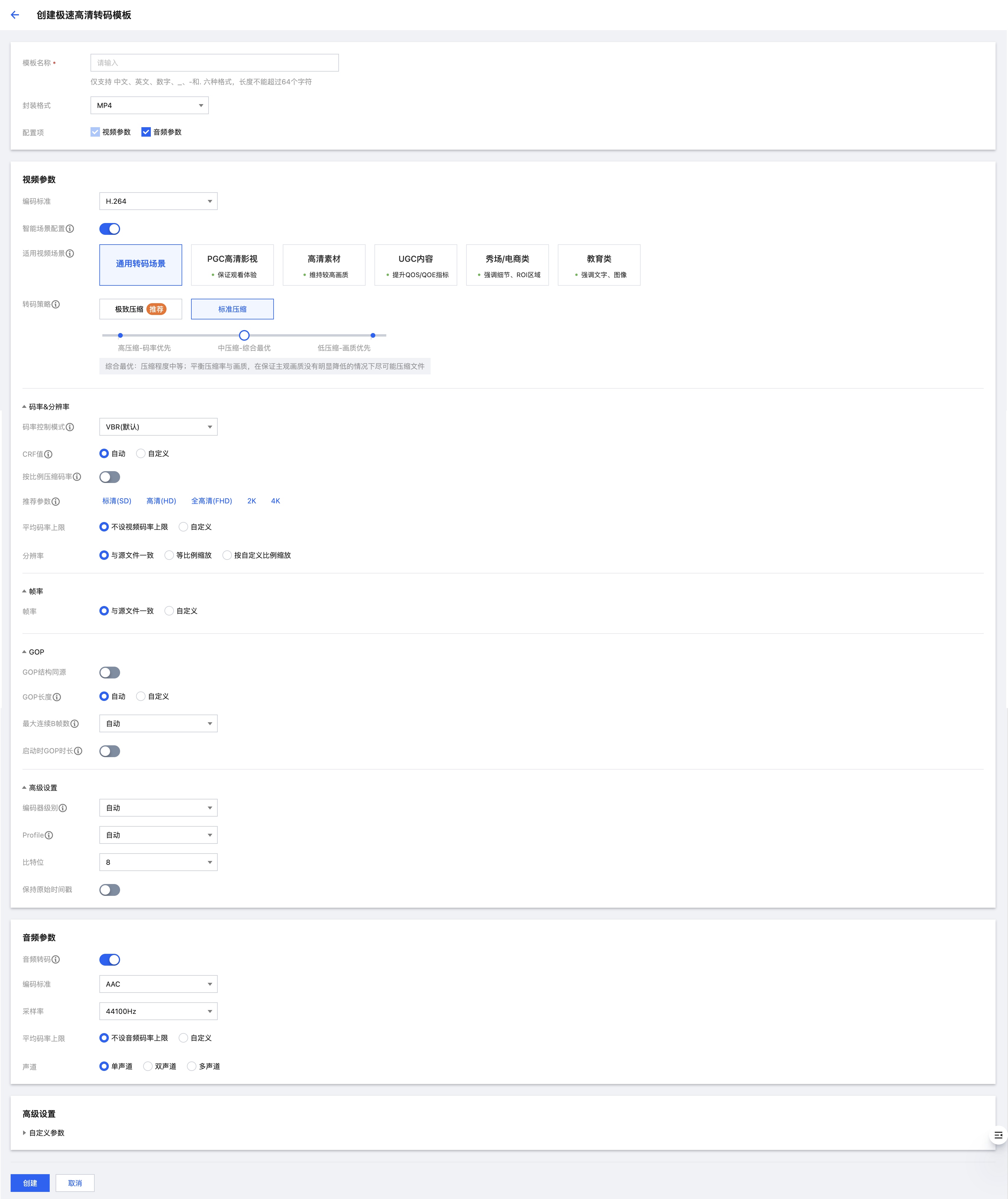Click info icon beside 智能场景配置
This screenshot has width=1008, height=1199.
[x=70, y=229]
